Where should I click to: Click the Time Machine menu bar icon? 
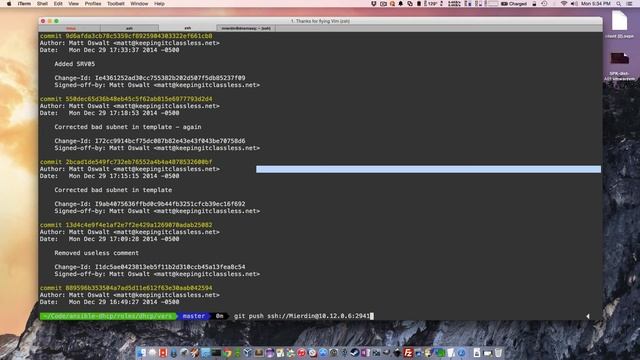pos(544,4)
